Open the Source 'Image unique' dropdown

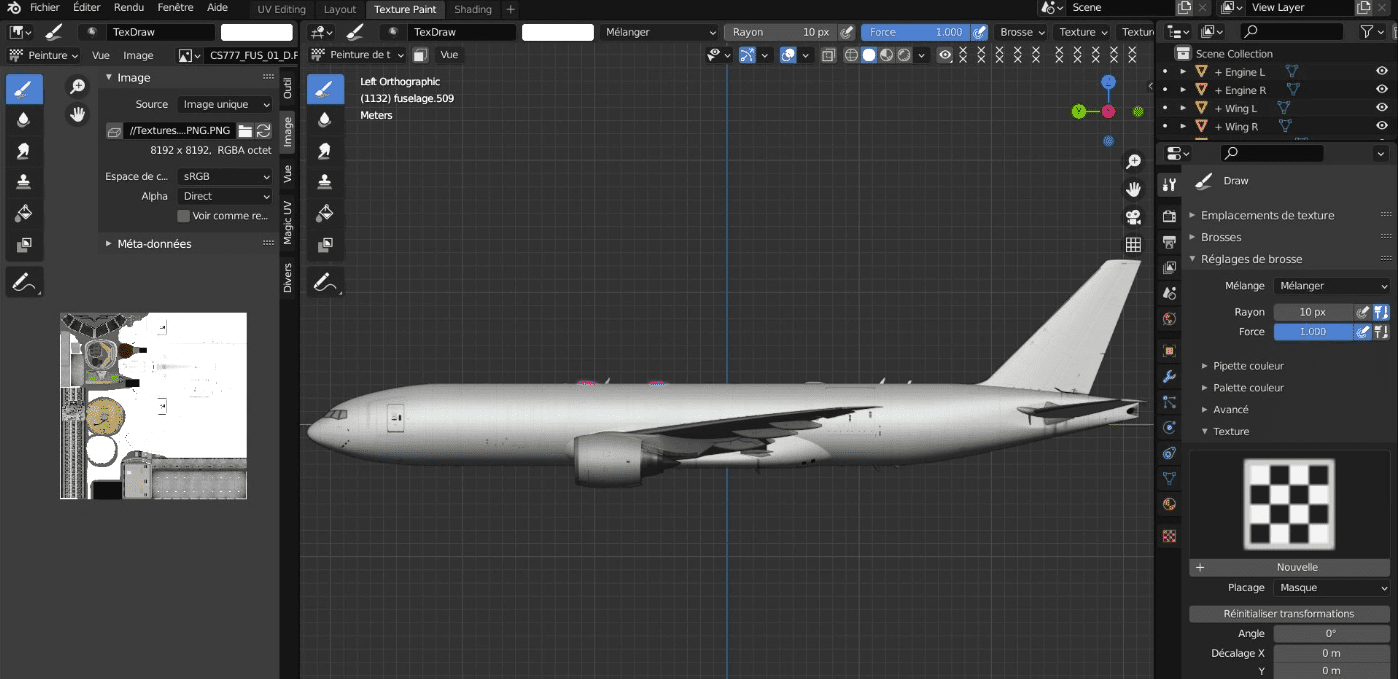point(225,104)
